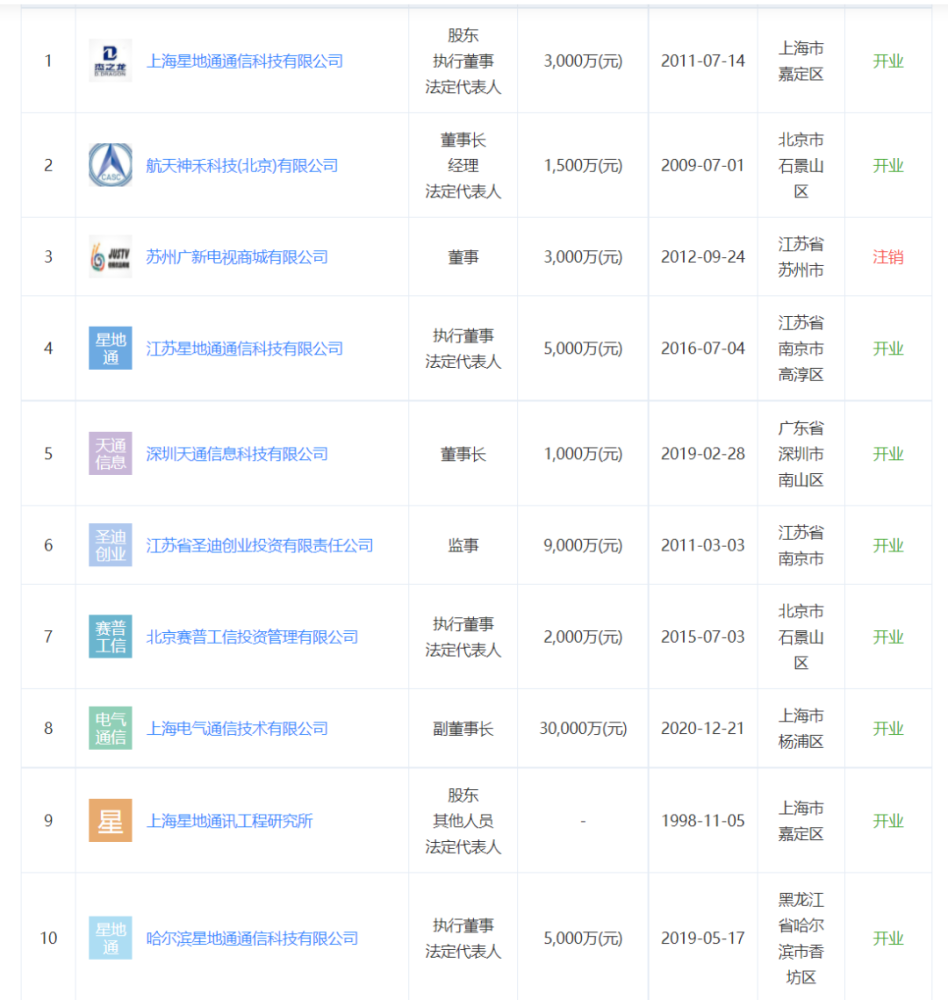This screenshot has height=1000, width=948.
Task: Select the red 注销 status
Action: click(888, 257)
